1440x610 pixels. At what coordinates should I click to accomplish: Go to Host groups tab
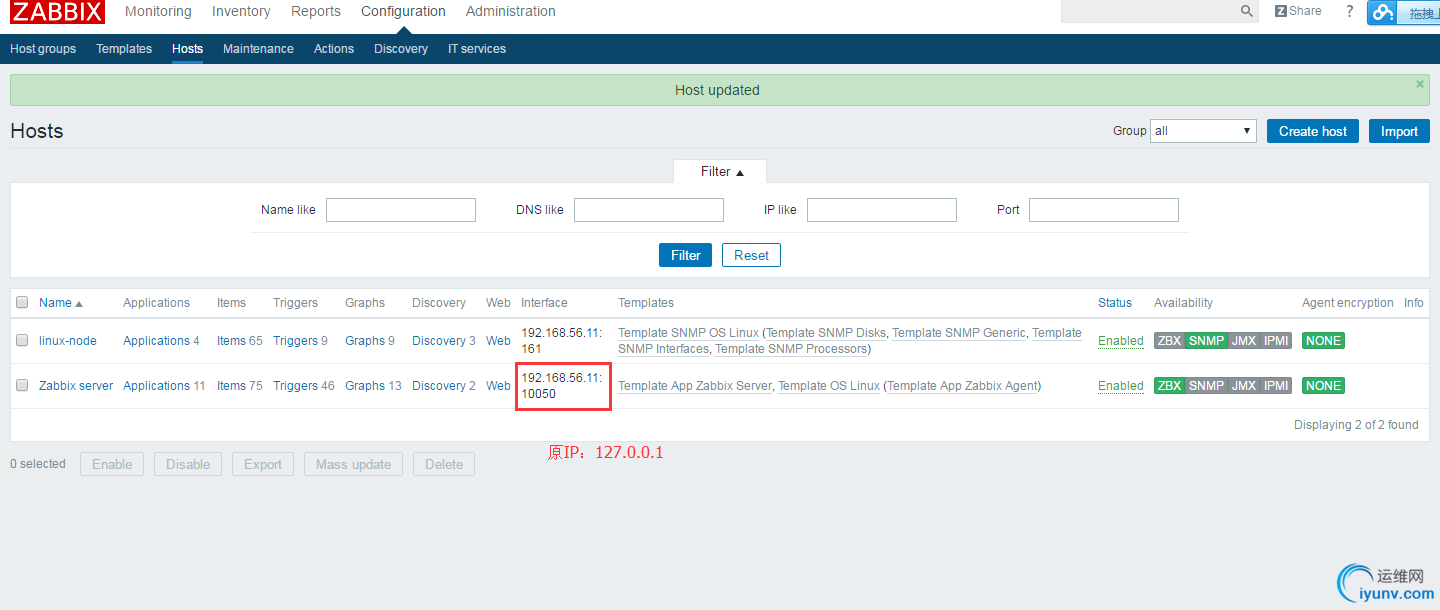click(43, 49)
